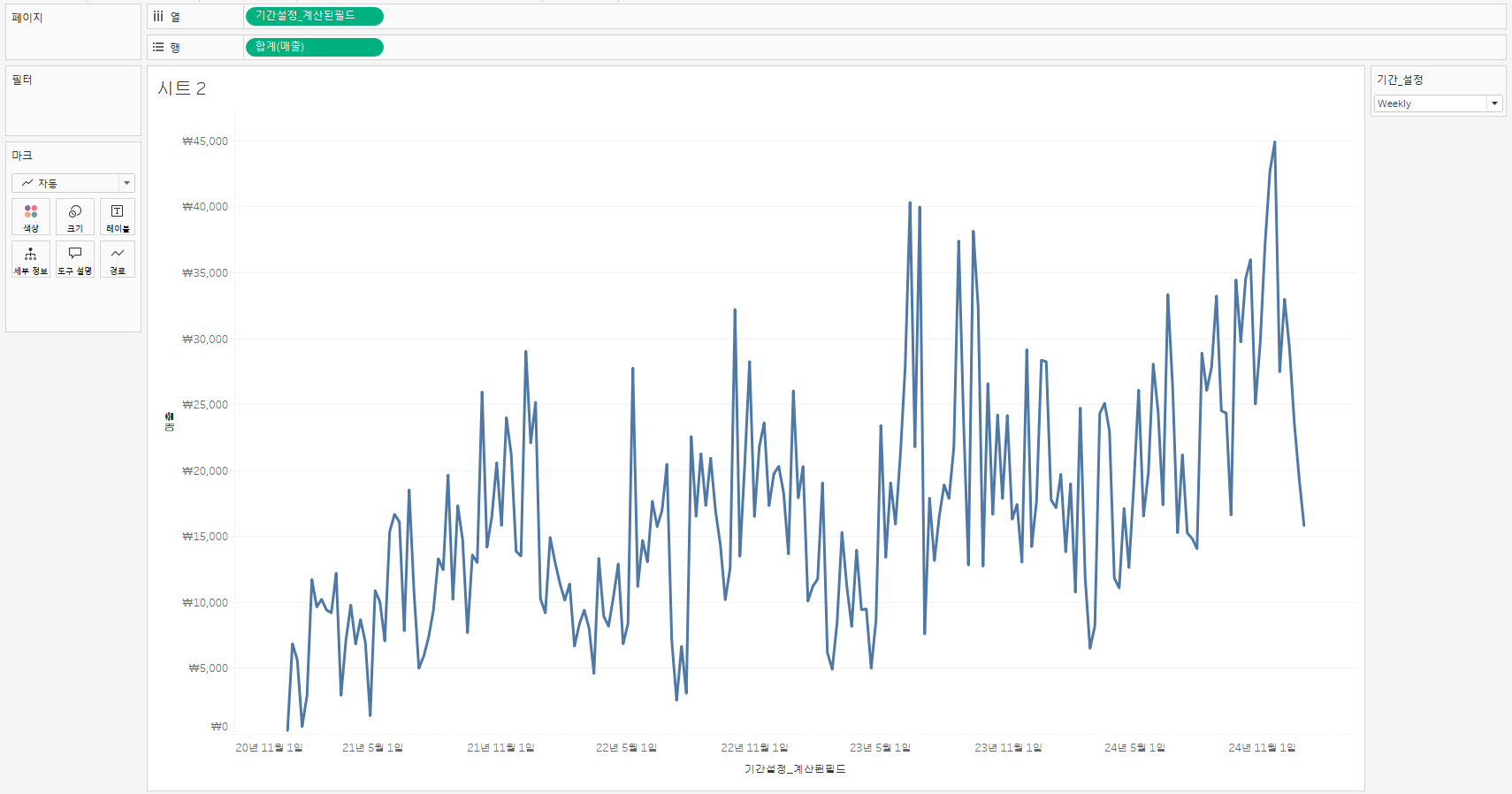
Task: Click the x-axis label 21년 11월 1일
Action: click(500, 748)
